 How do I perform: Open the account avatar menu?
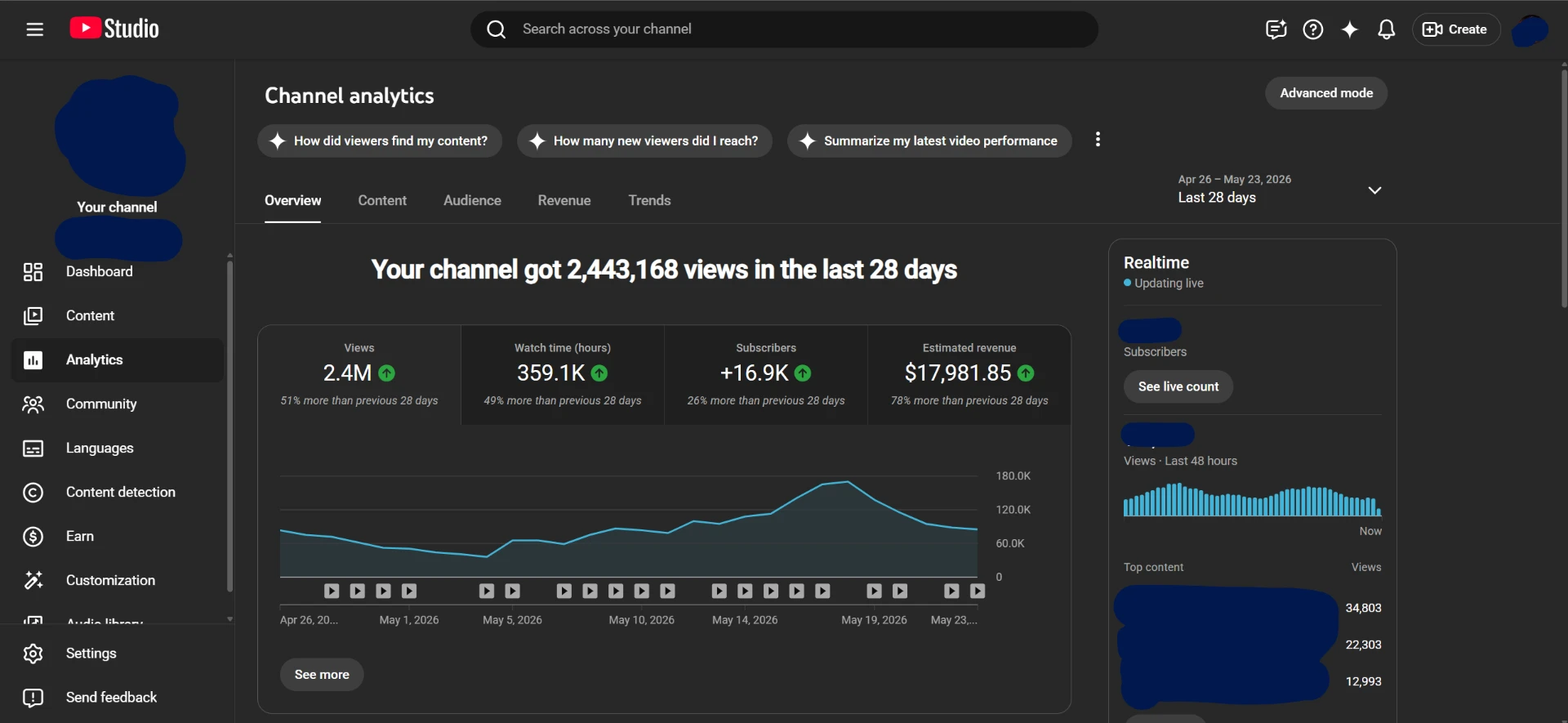pyautogui.click(x=1530, y=30)
